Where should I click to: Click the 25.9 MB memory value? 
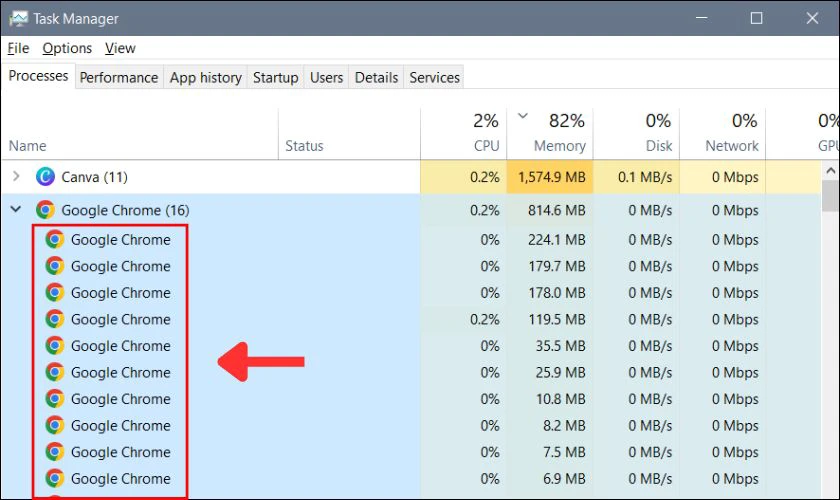pyautogui.click(x=560, y=372)
